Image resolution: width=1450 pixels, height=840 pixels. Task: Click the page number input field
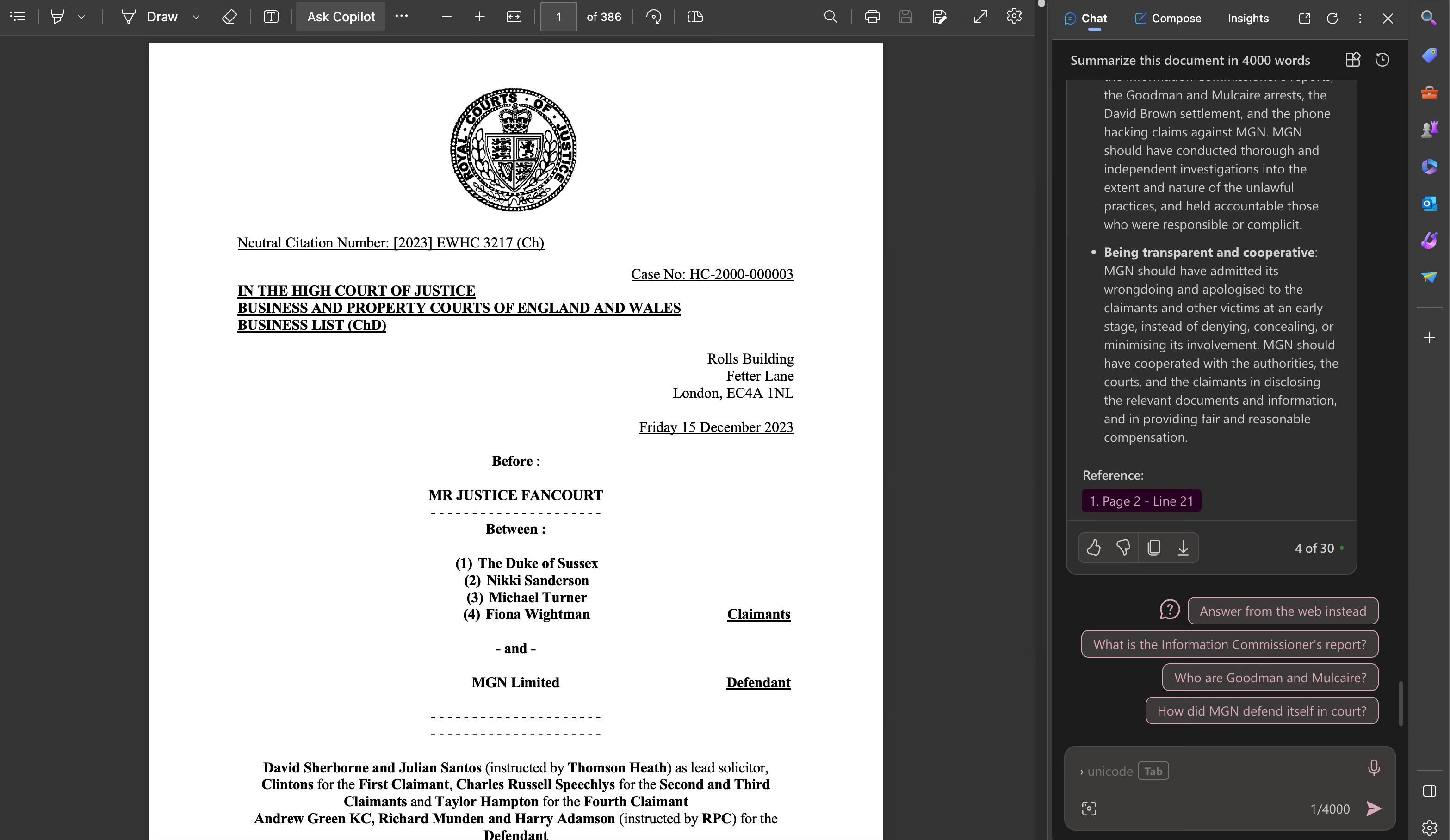click(x=558, y=17)
